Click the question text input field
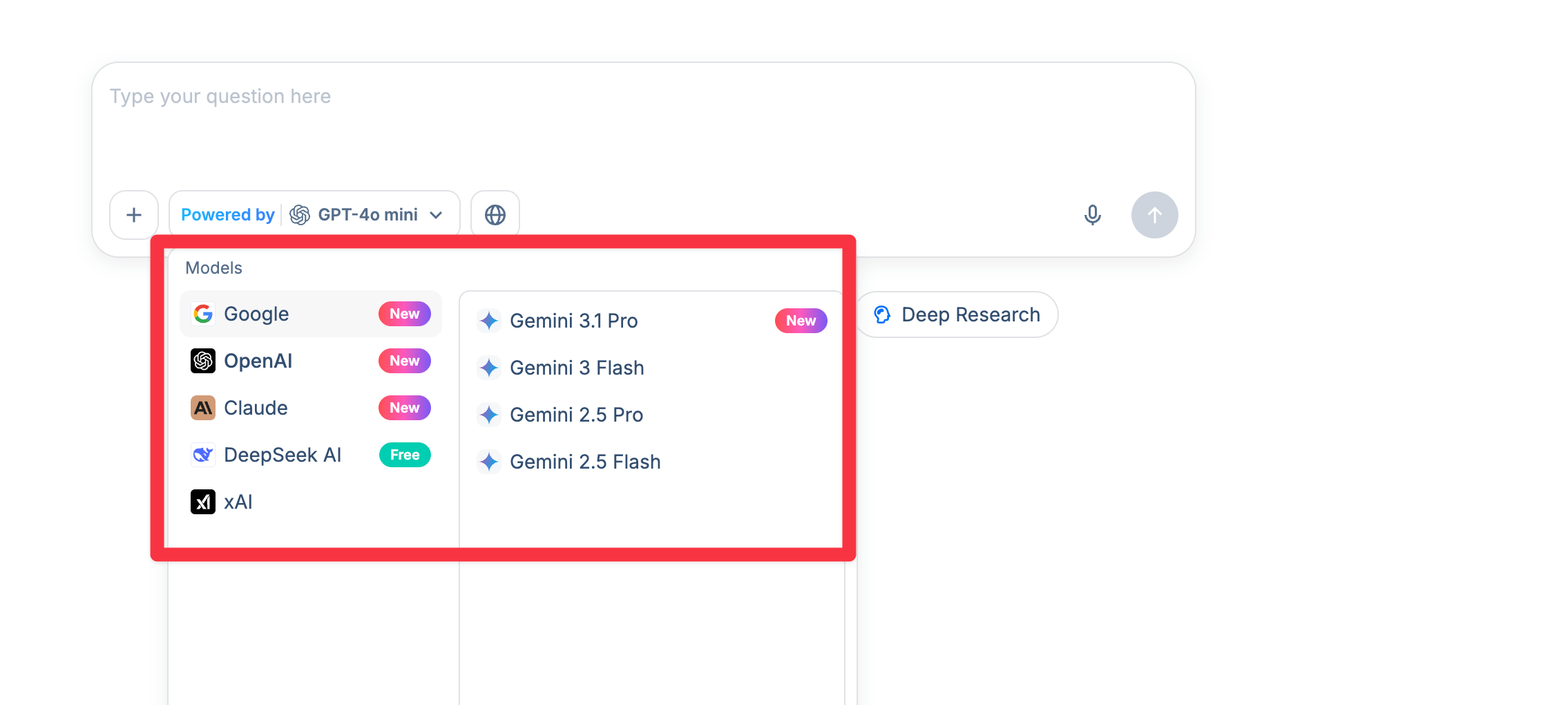The width and height of the screenshot is (1568, 705). click(642, 124)
